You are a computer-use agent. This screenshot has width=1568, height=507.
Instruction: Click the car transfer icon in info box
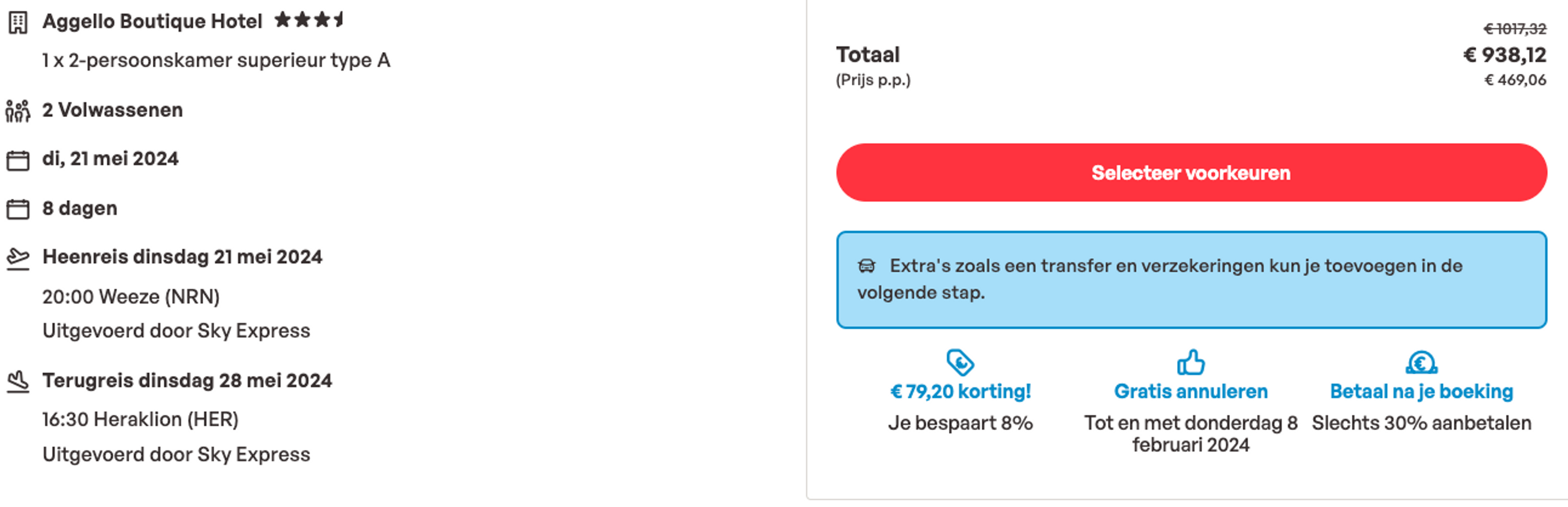[x=866, y=266]
